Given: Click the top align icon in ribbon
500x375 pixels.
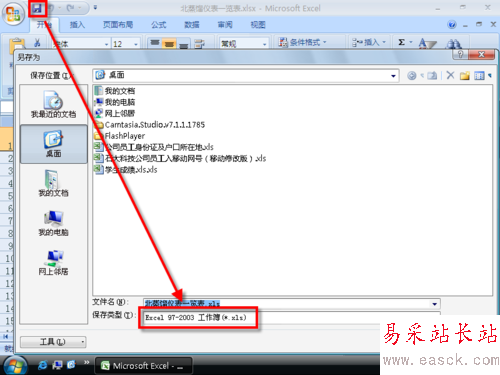Looking at the screenshot, I should (x=155, y=43).
